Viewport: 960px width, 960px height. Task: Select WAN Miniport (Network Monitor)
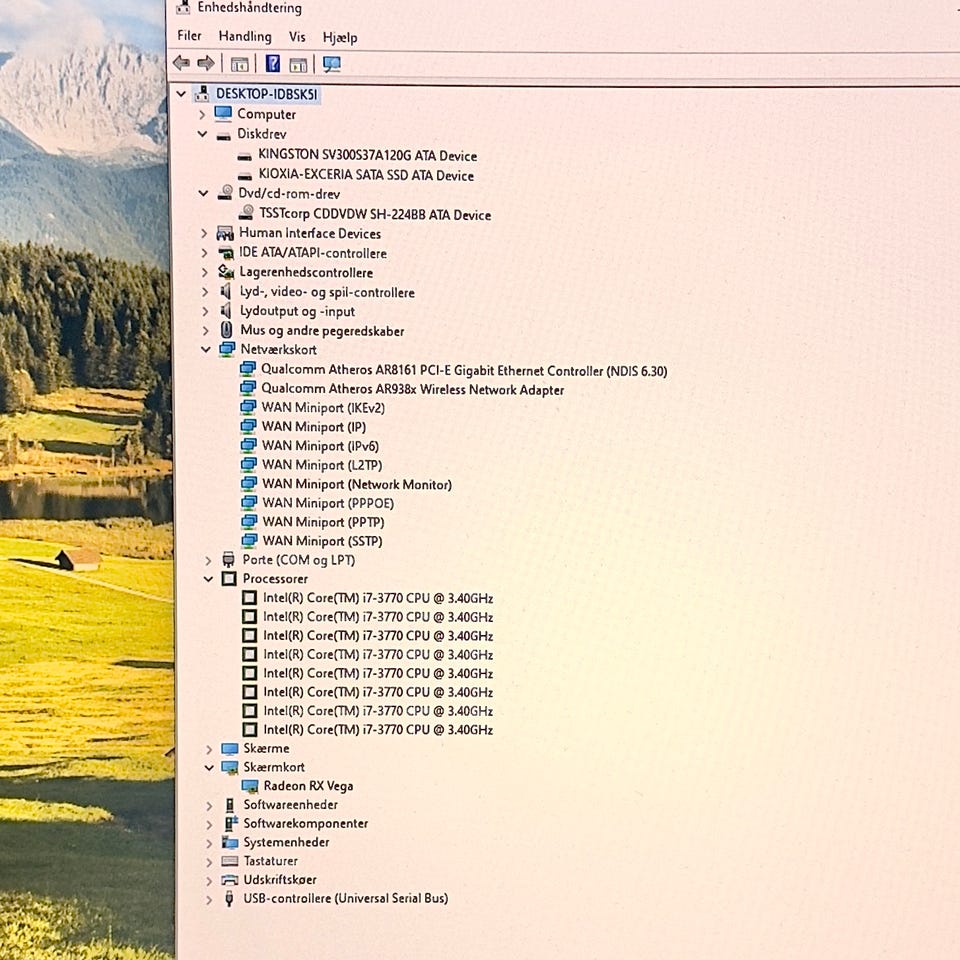click(x=357, y=484)
